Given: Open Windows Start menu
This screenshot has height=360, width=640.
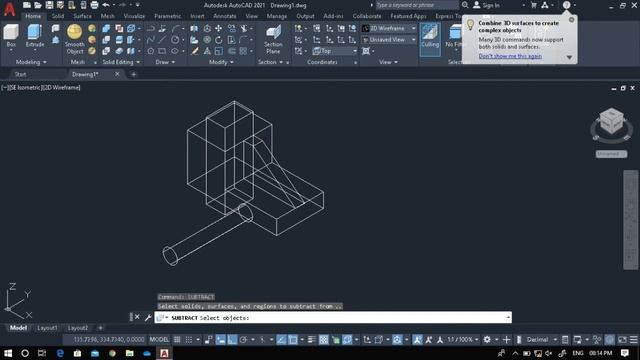Looking at the screenshot, I should pos(8,353).
